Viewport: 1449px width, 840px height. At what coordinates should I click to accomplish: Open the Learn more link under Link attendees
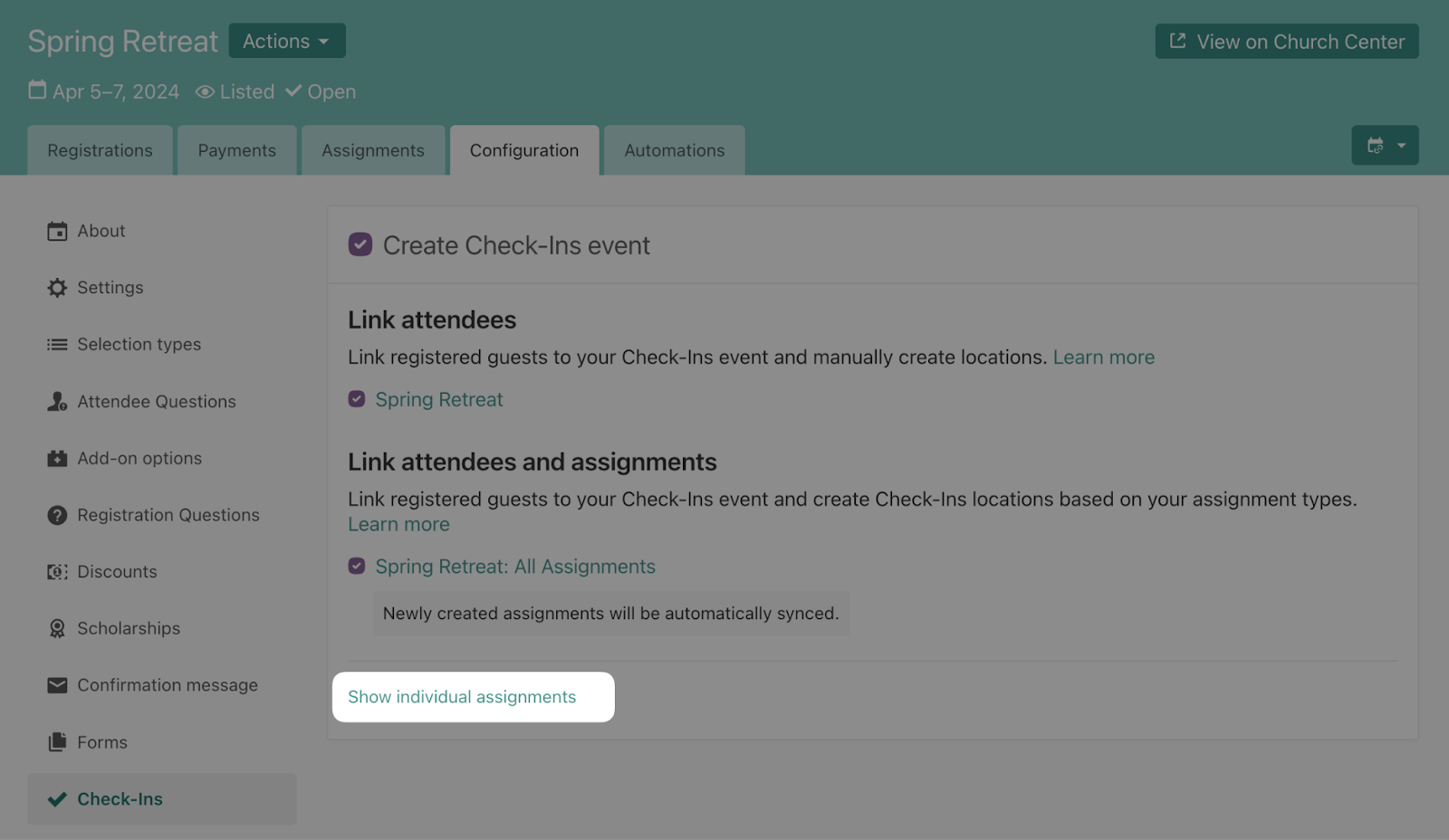point(1103,358)
